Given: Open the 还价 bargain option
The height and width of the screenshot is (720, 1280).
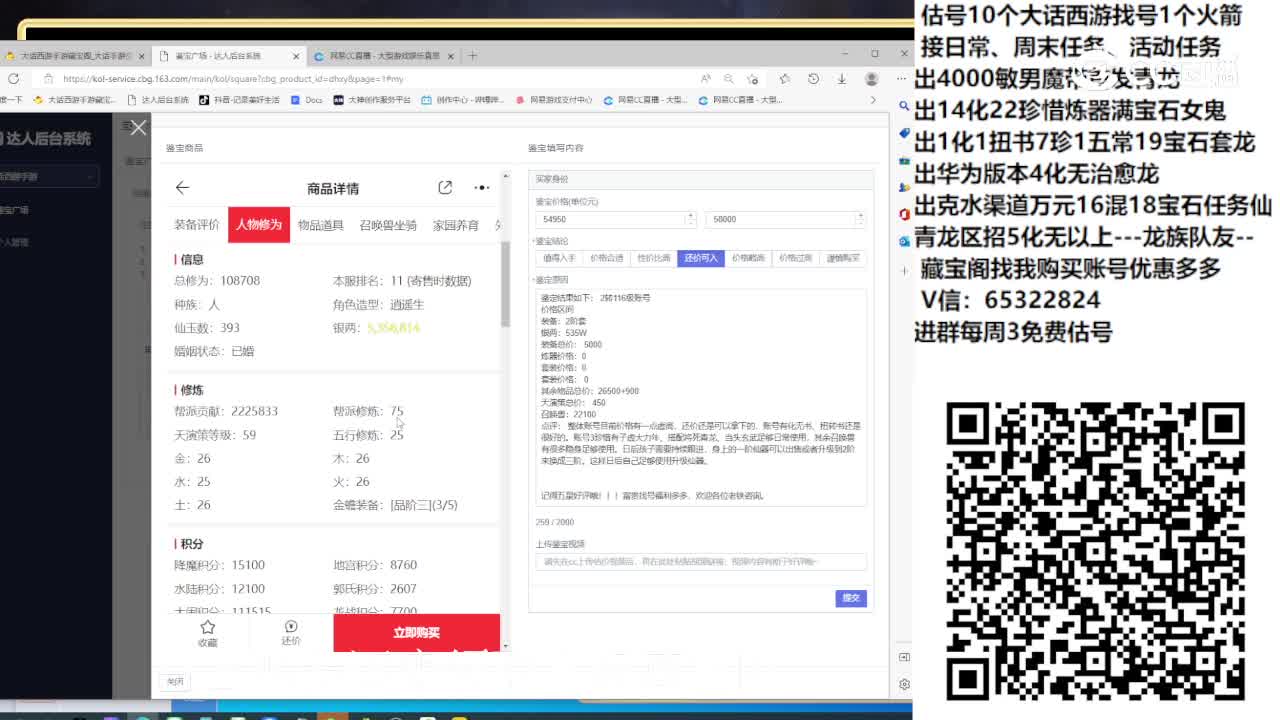Looking at the screenshot, I should (x=291, y=633).
